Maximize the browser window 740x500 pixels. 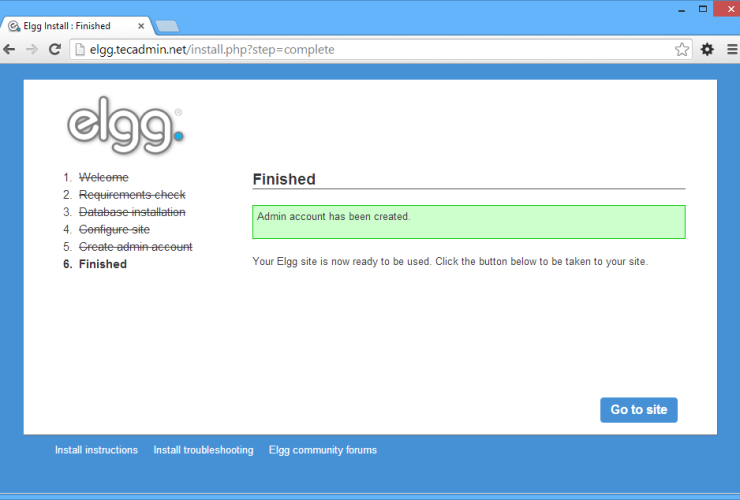click(x=690, y=8)
